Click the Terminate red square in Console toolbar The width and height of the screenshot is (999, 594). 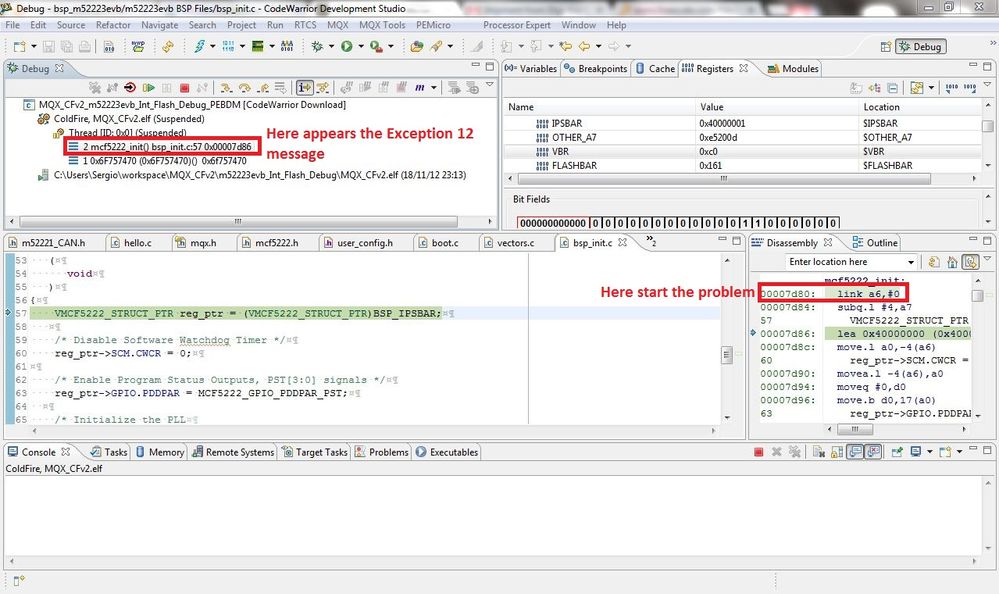click(x=758, y=452)
